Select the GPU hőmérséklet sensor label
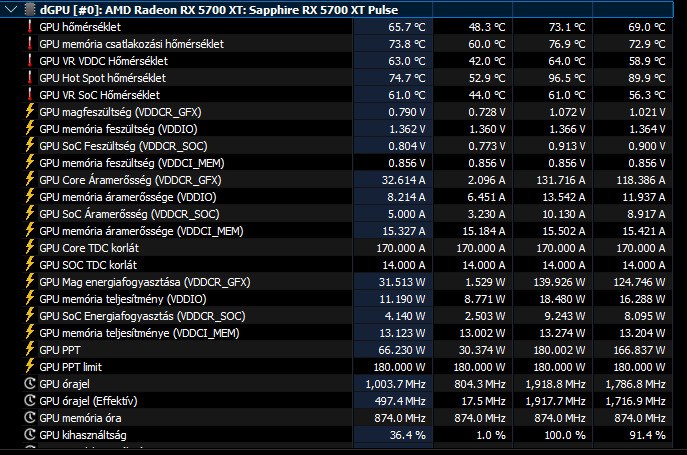 click(80, 27)
